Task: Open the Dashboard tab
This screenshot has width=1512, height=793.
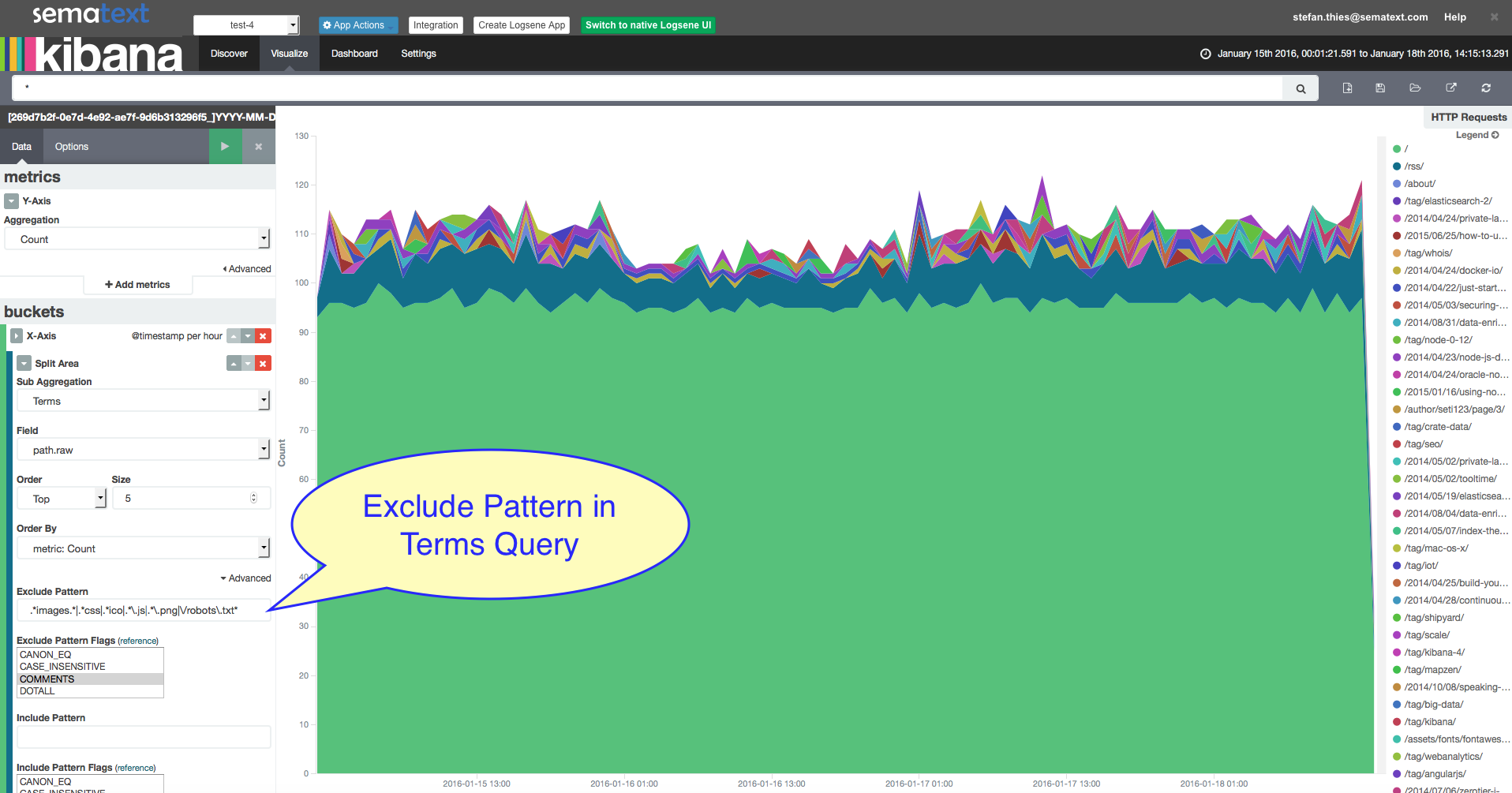Action: pyautogui.click(x=354, y=54)
